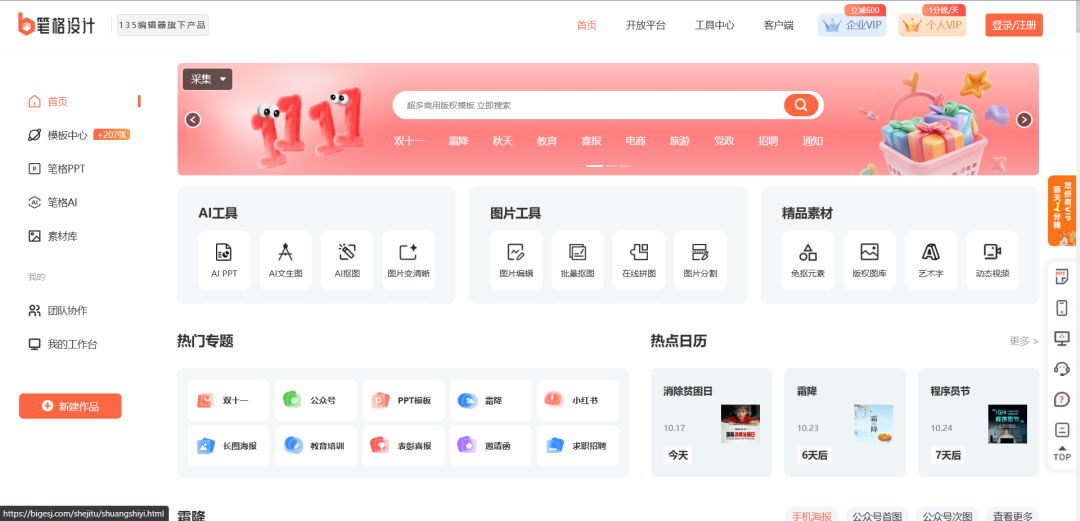Open 开放平台 in top navigation

645,25
